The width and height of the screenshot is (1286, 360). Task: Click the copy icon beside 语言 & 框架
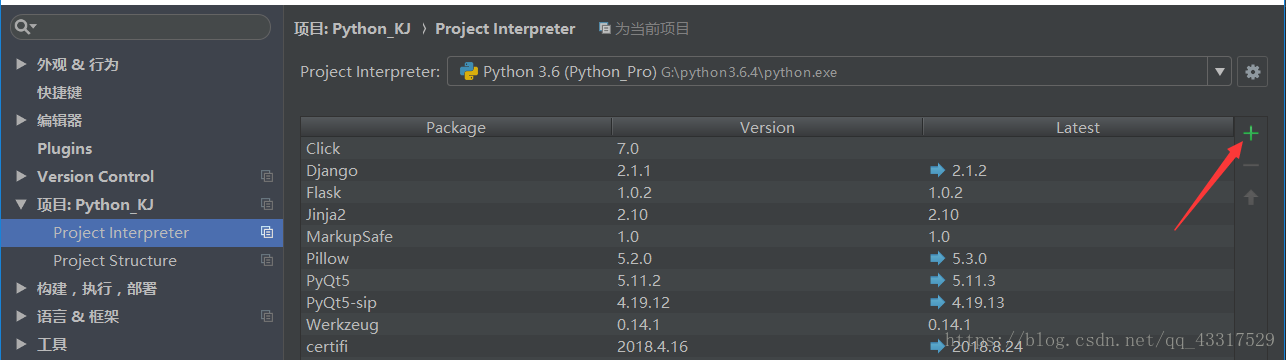pos(267,316)
